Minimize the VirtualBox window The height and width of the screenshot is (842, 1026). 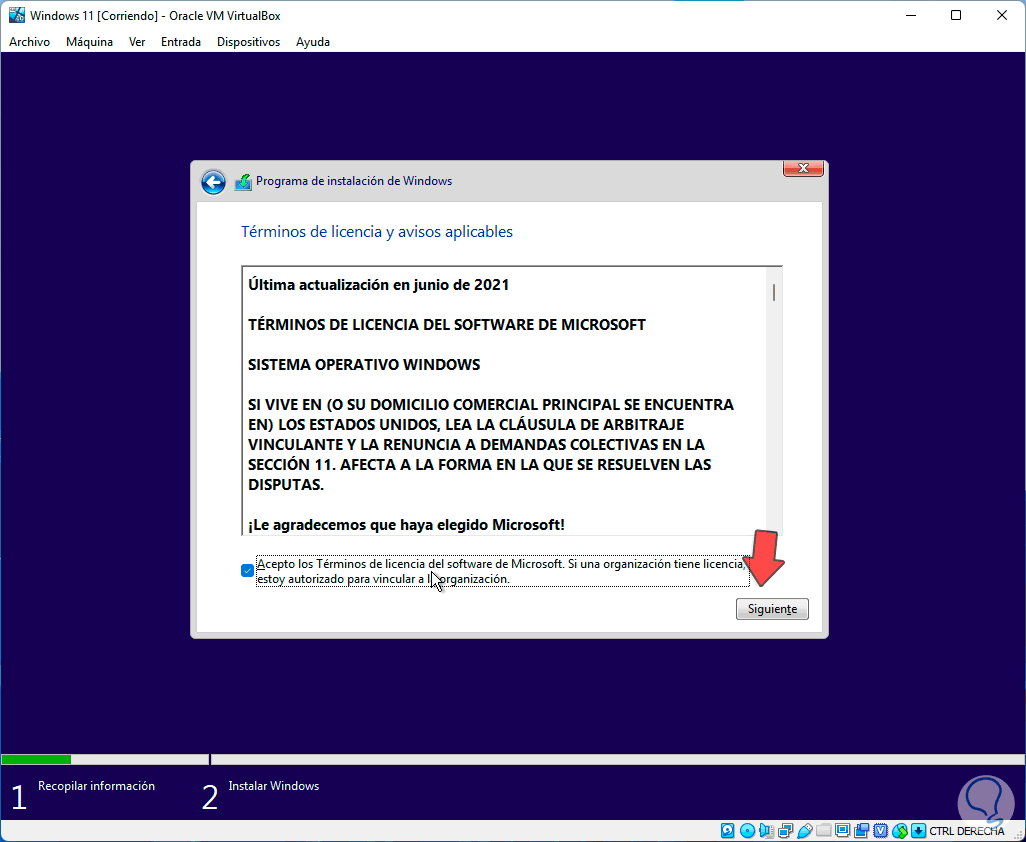[910, 15]
